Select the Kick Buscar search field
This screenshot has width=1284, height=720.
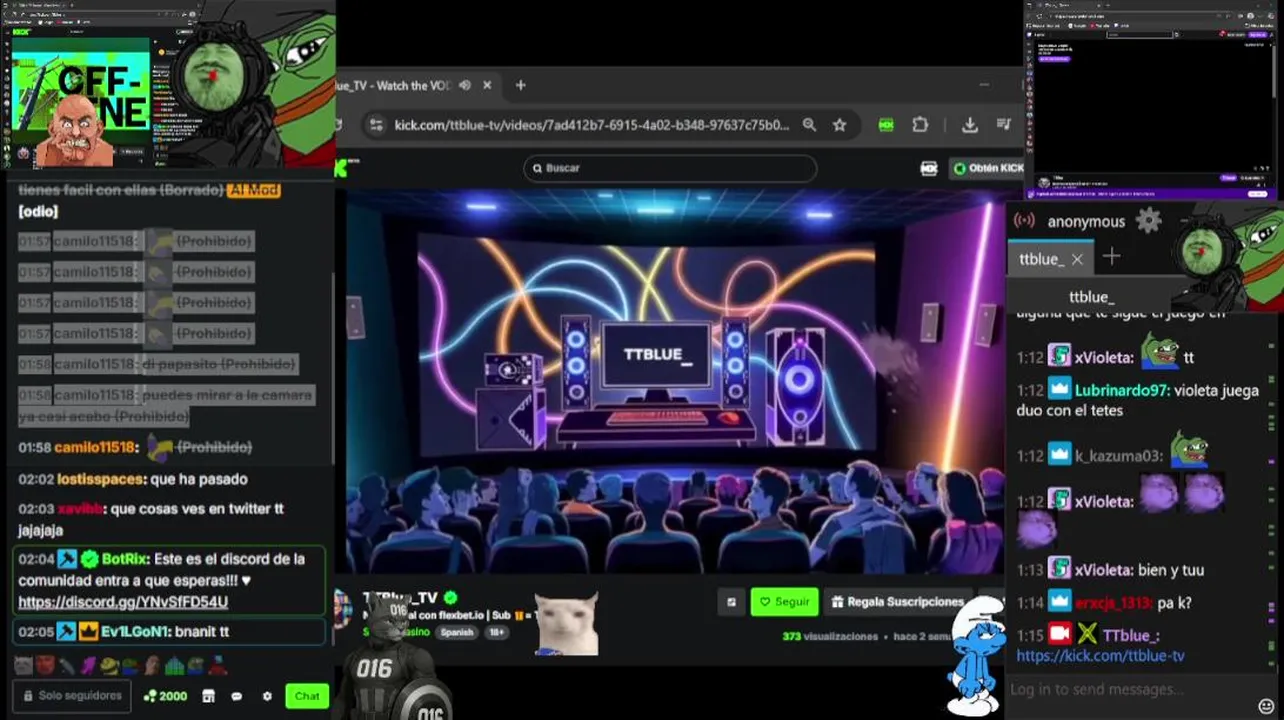coord(670,168)
